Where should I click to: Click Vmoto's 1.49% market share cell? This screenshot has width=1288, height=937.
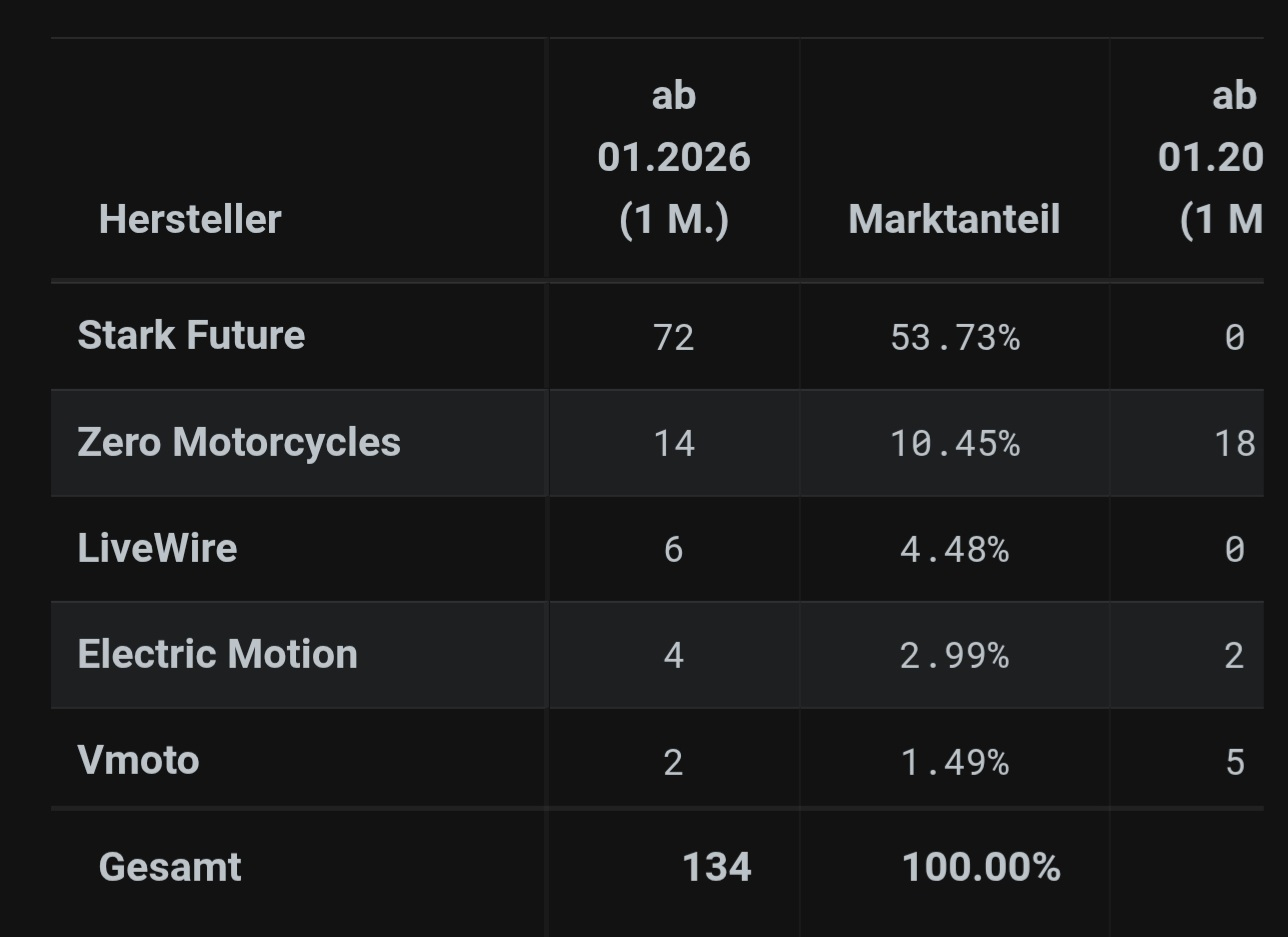pyautogui.click(x=954, y=762)
